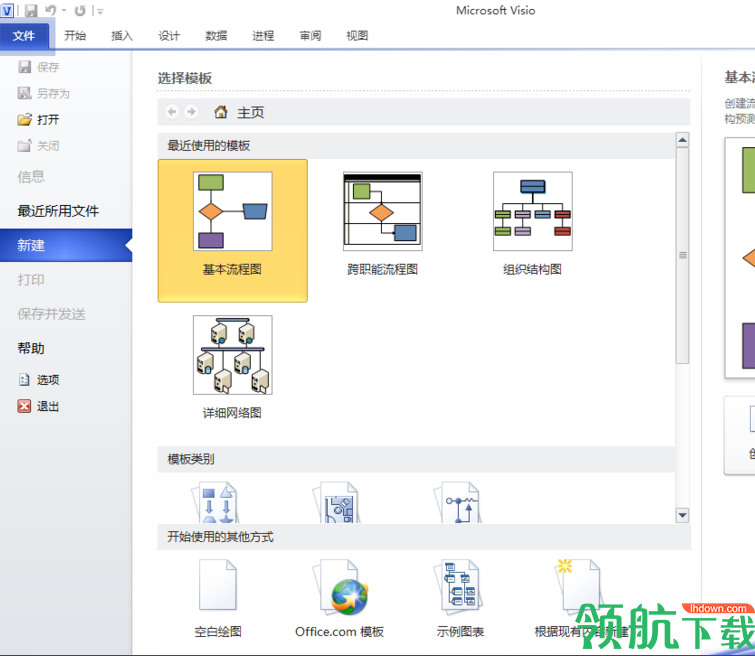Image resolution: width=755 pixels, height=656 pixels.
Task: Switch to the 视图 ribbon tab
Action: (357, 36)
